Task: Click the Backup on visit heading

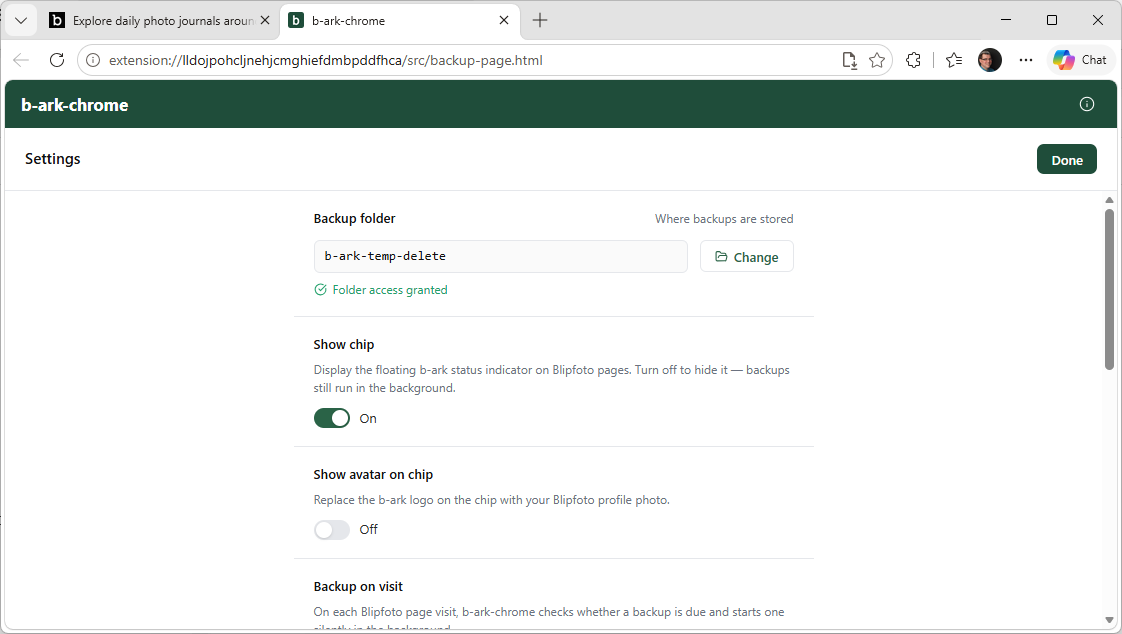Action: click(358, 586)
